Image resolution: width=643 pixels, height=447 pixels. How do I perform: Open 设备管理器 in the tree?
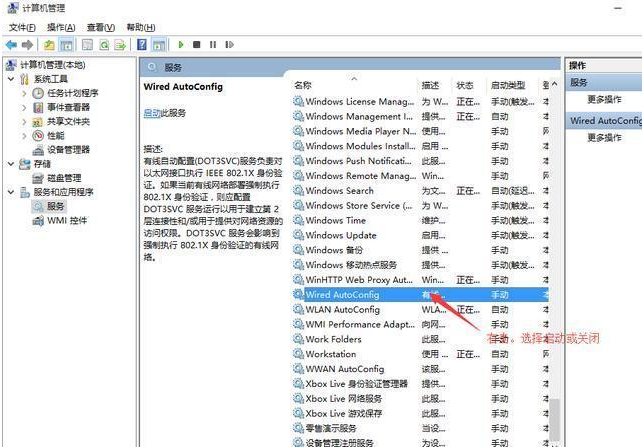[x=68, y=150]
